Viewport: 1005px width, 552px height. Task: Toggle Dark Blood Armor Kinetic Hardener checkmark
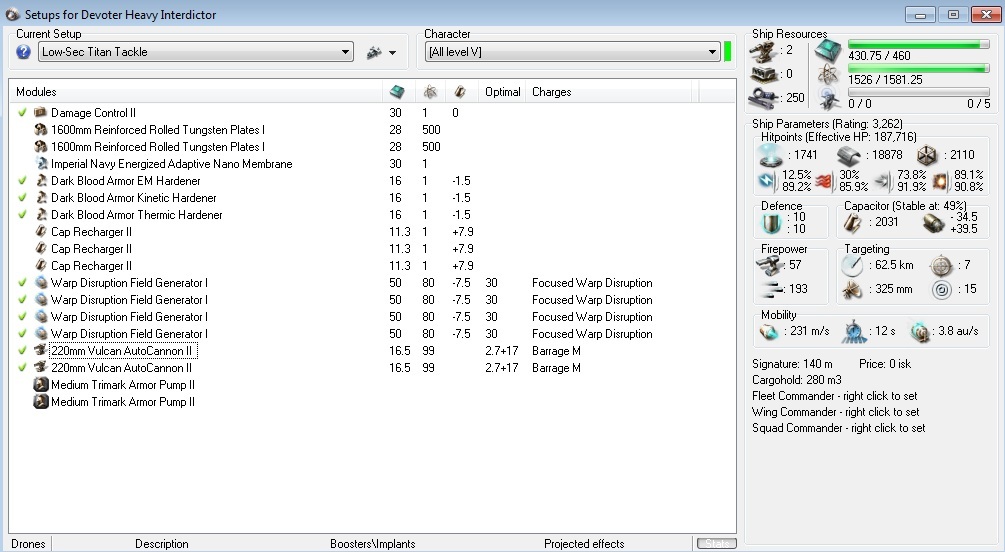22,198
